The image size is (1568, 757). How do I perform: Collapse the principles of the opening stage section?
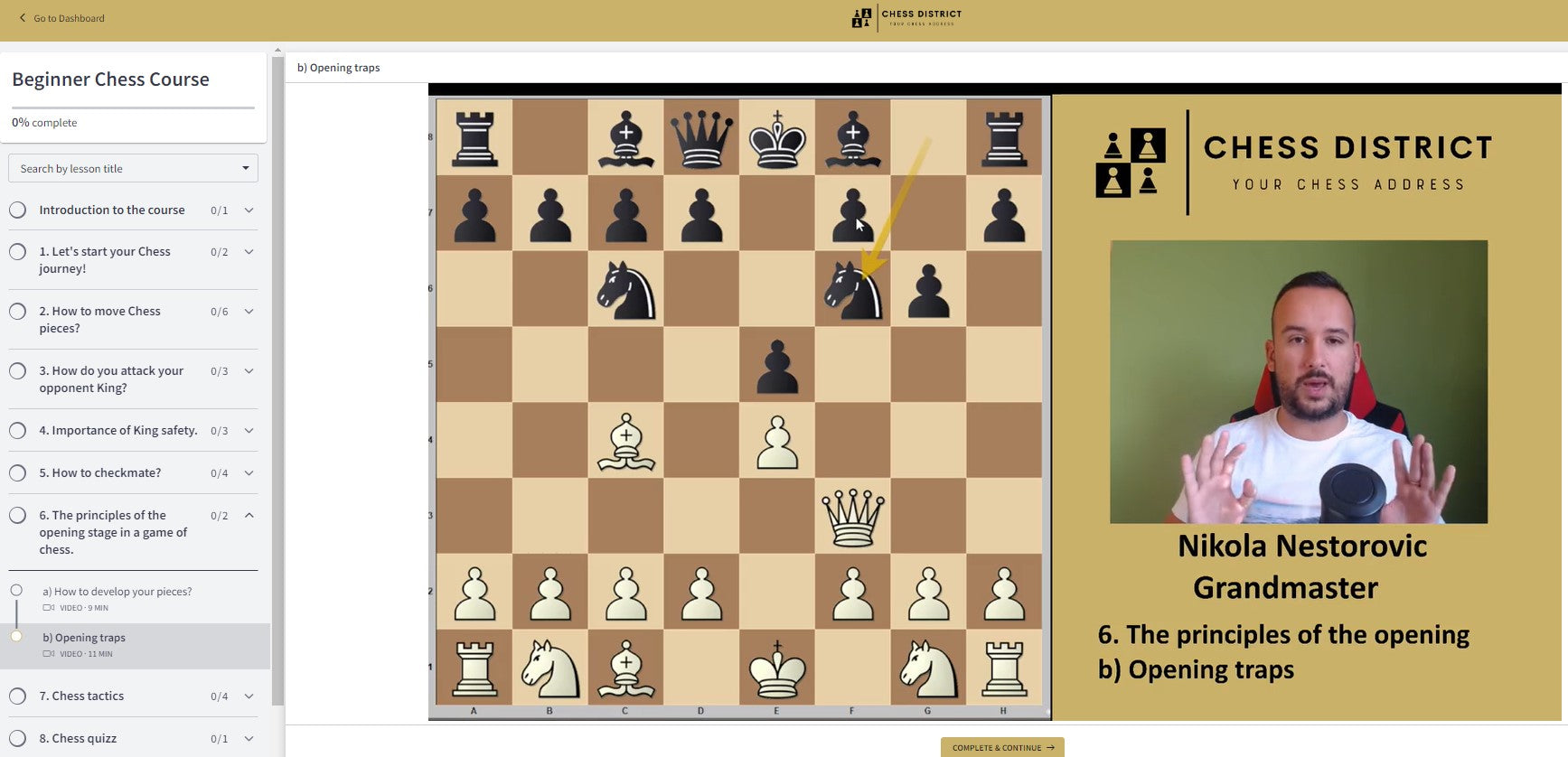[x=249, y=515]
